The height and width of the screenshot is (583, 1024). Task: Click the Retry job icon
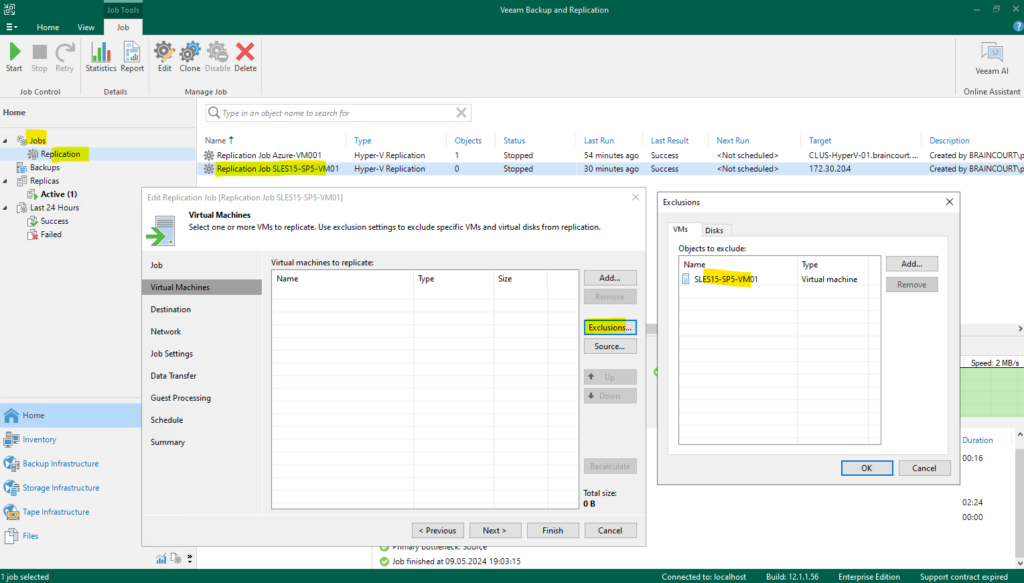click(x=64, y=57)
